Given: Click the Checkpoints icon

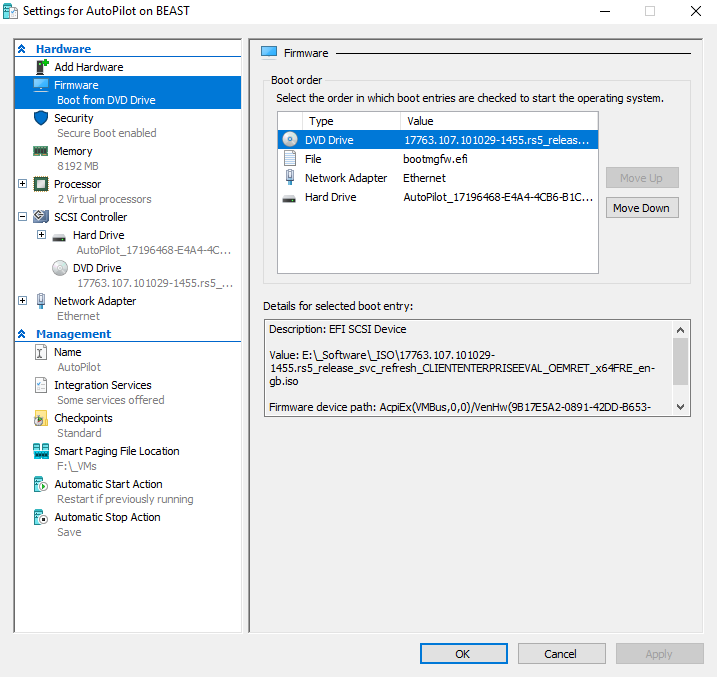Looking at the screenshot, I should (41, 418).
